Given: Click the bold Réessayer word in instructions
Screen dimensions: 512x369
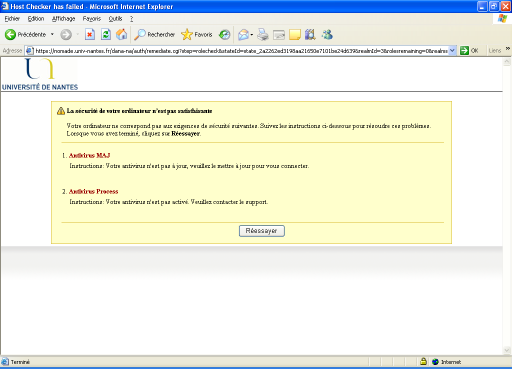Looking at the screenshot, I should point(185,134).
